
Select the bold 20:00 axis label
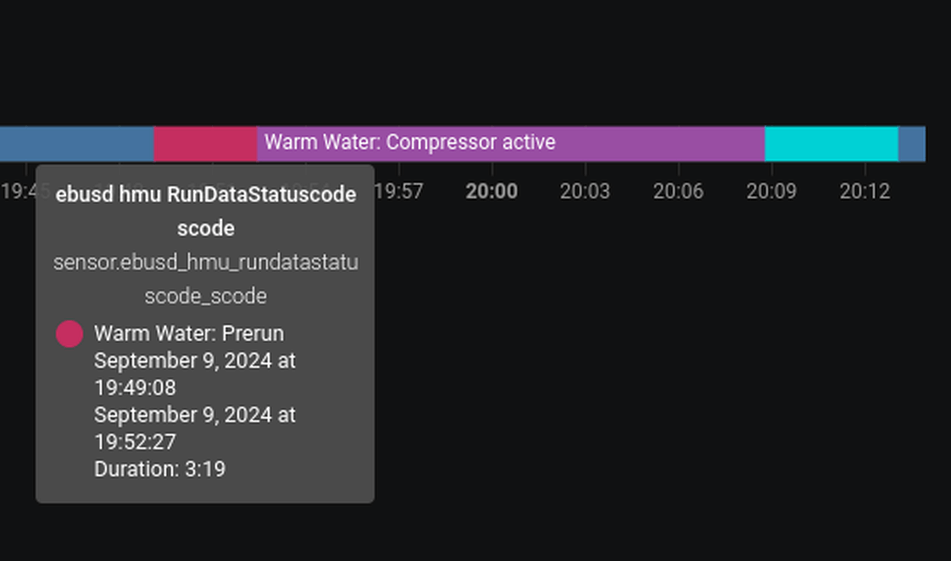click(492, 191)
